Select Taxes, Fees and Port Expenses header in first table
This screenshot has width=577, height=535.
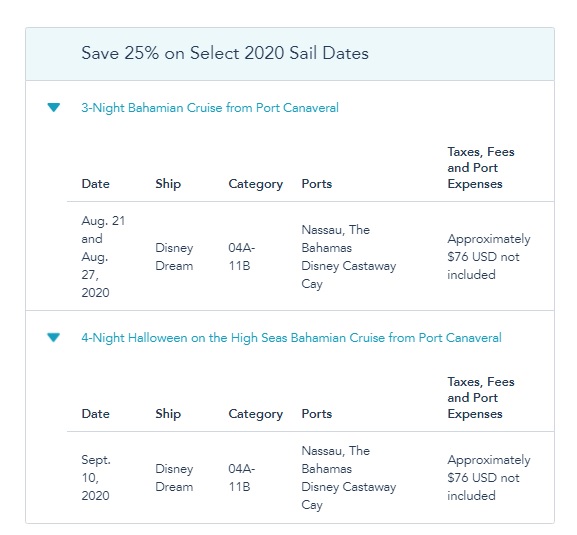click(x=481, y=168)
